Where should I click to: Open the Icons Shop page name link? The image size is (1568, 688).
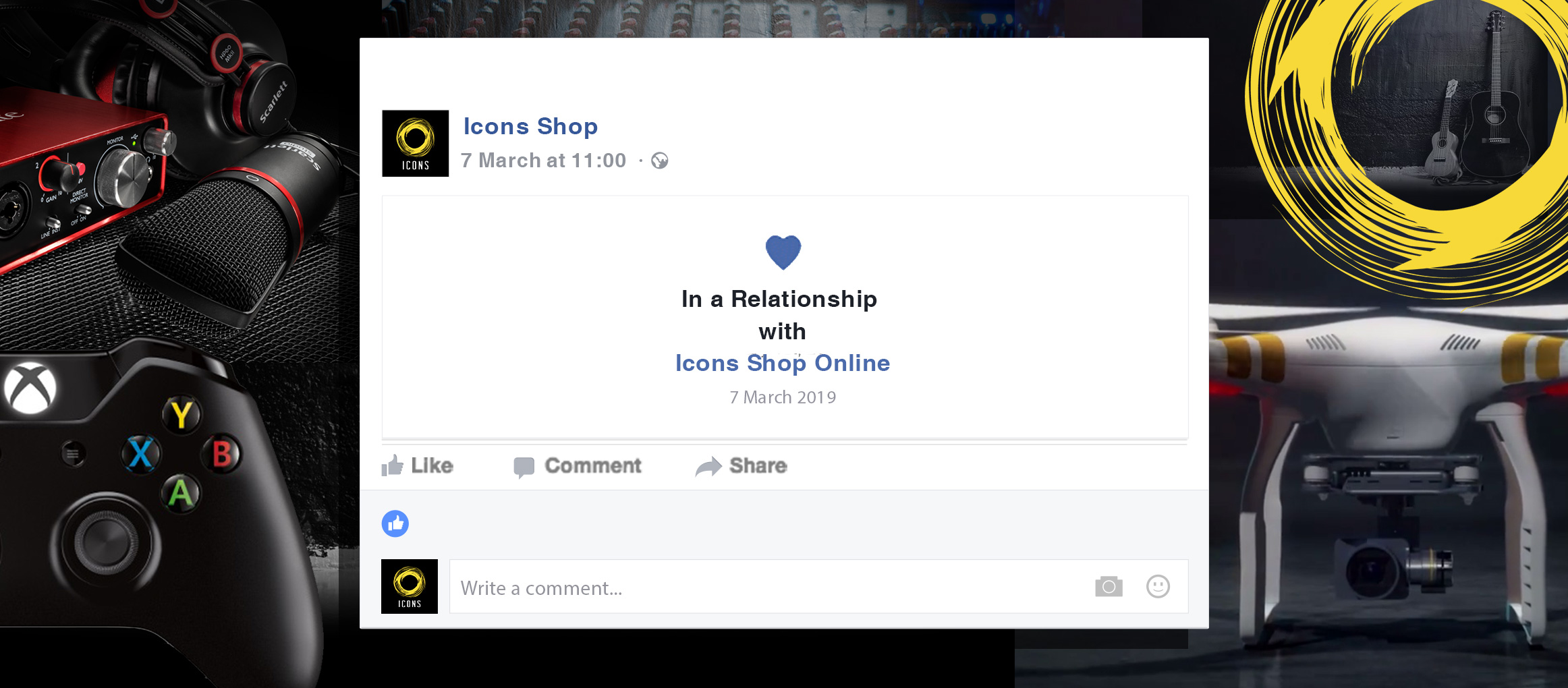point(530,126)
